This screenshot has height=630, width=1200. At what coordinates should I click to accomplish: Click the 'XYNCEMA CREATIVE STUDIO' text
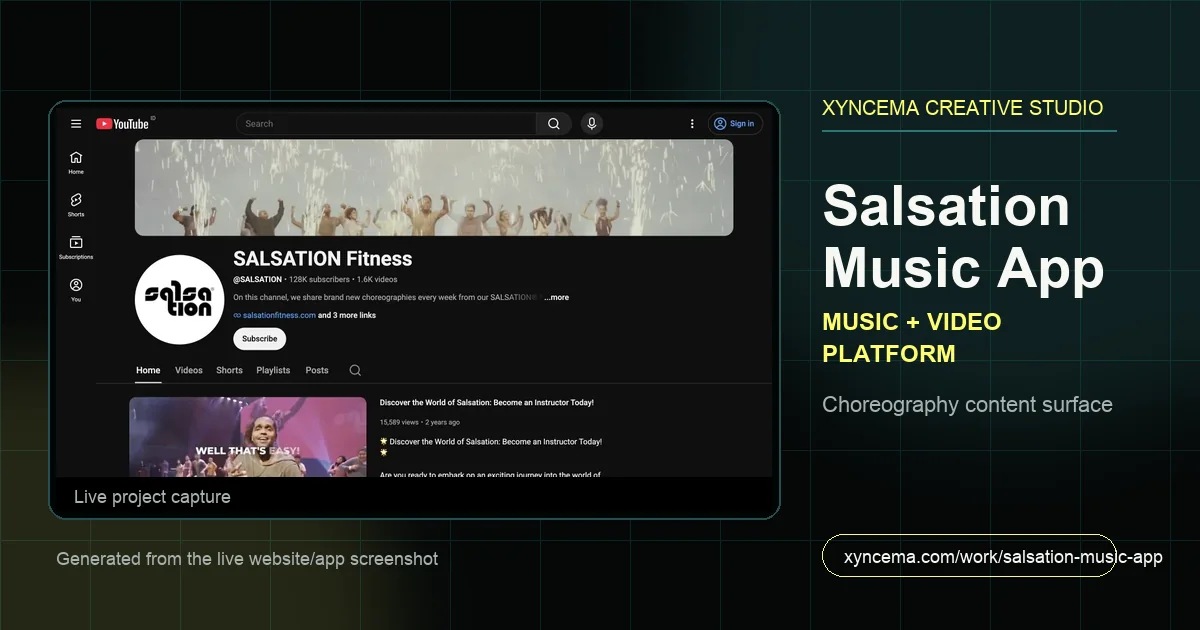[963, 108]
